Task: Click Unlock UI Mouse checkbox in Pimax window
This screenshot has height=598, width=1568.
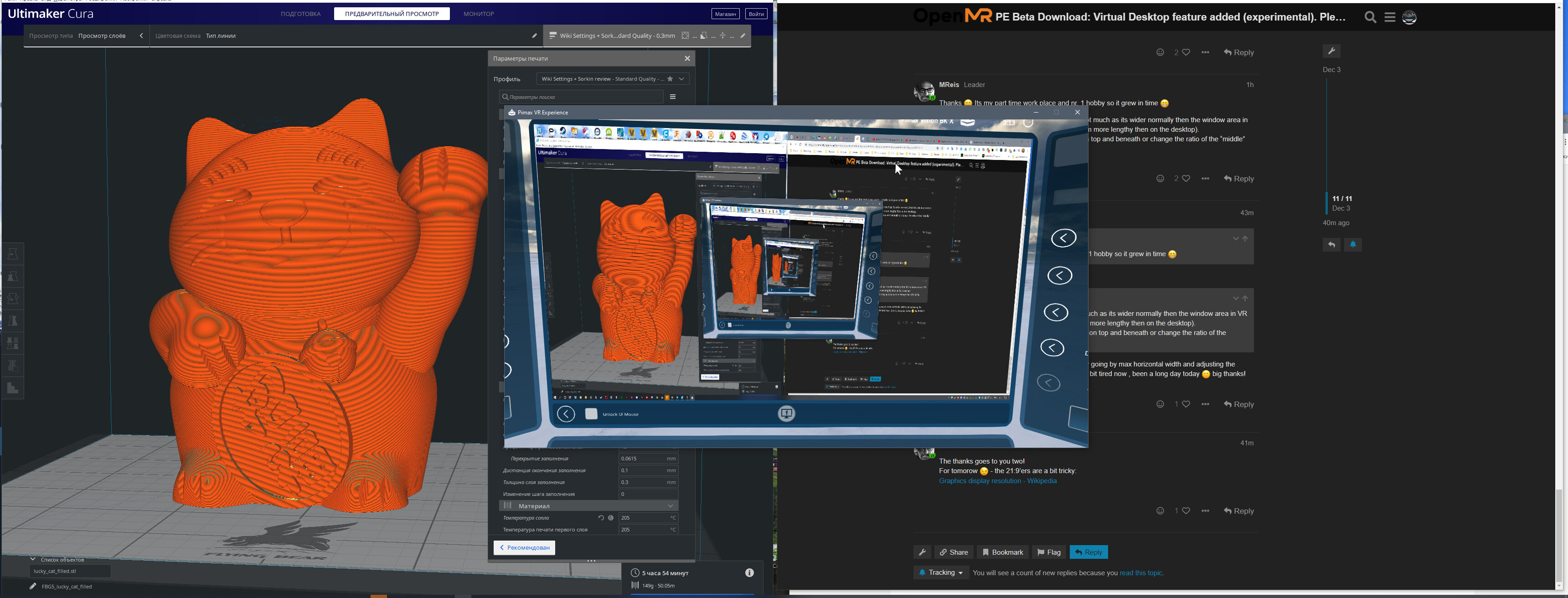Action: pos(591,414)
